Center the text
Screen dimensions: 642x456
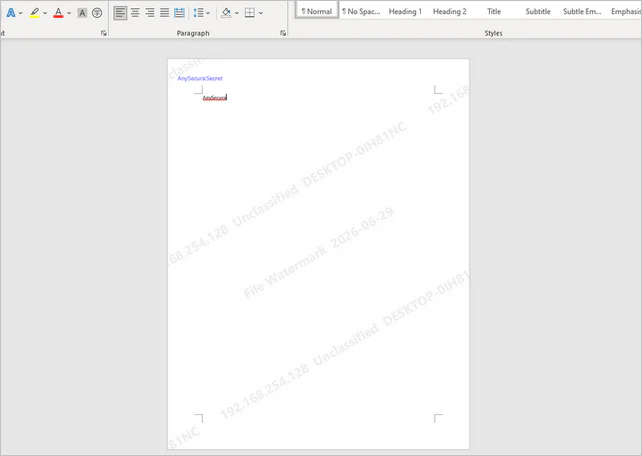[135, 13]
